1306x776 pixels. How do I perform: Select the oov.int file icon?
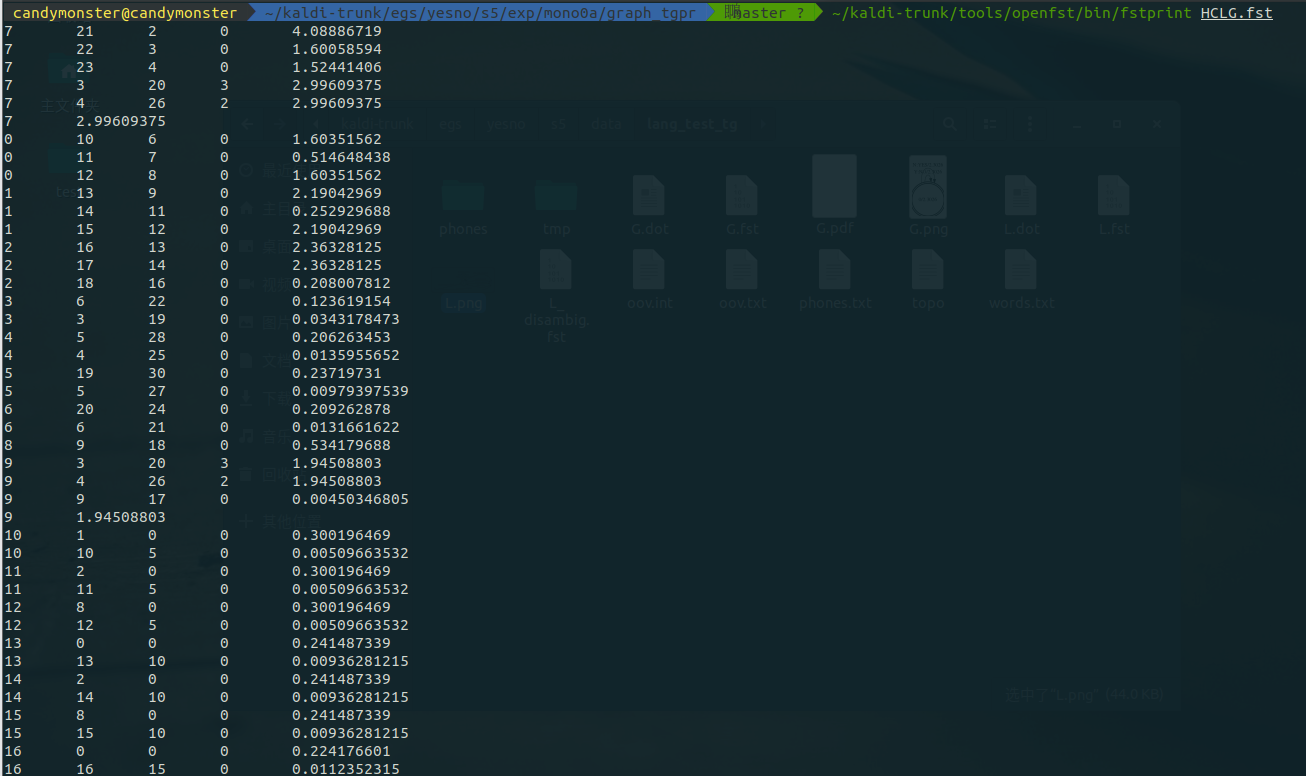tap(648, 270)
